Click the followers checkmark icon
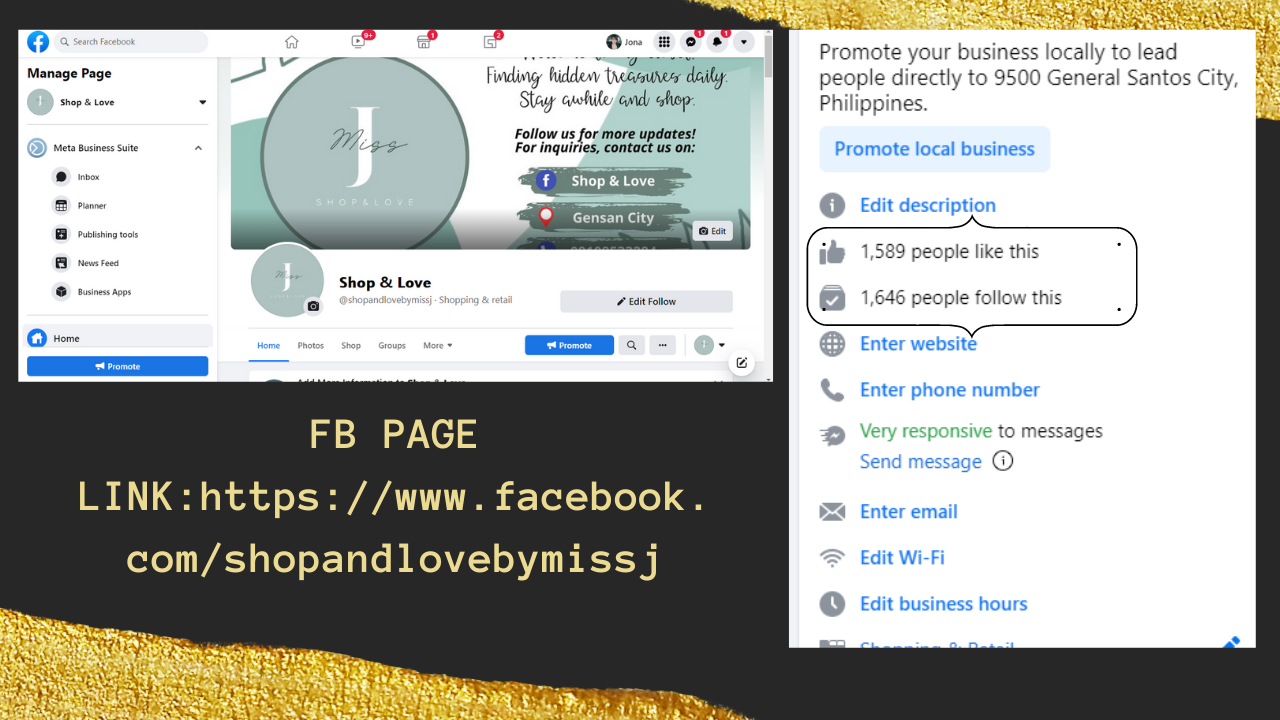 832,298
